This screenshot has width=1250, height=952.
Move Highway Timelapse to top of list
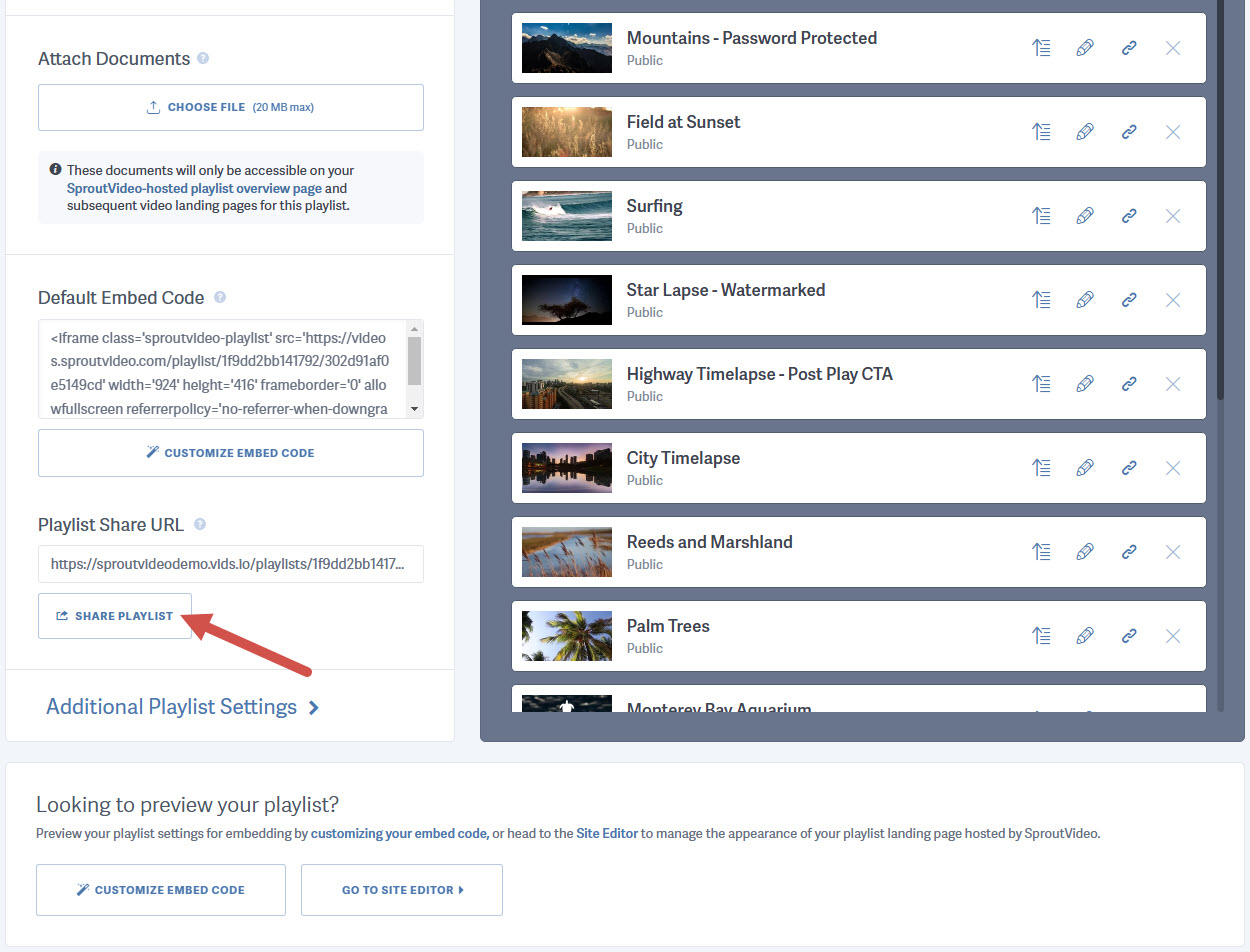click(1041, 384)
